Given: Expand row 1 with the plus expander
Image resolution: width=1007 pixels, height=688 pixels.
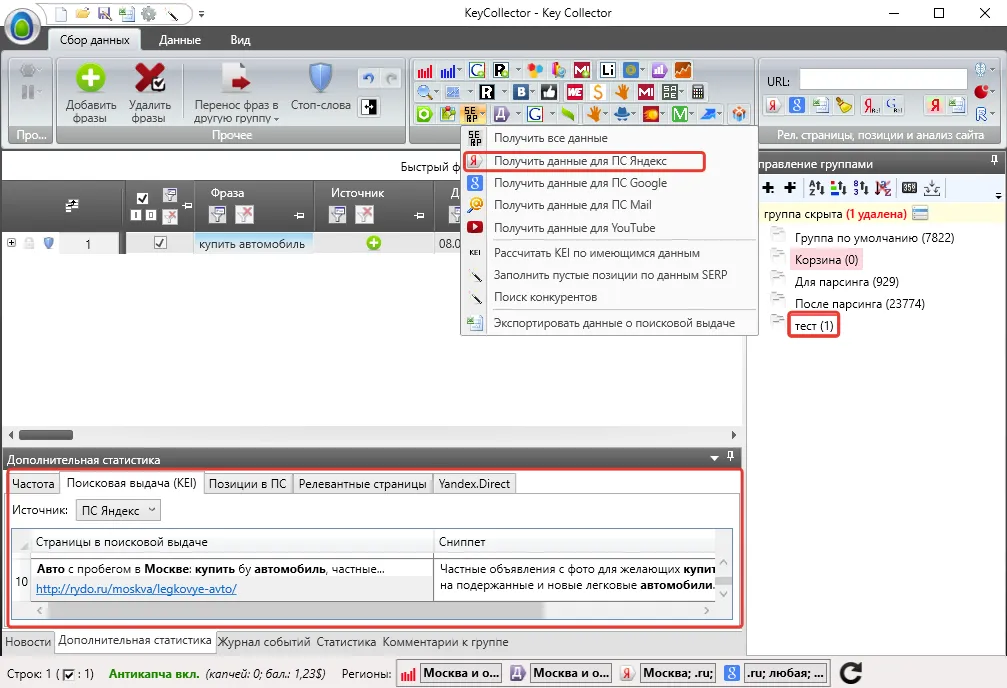Looking at the screenshot, I should point(12,243).
